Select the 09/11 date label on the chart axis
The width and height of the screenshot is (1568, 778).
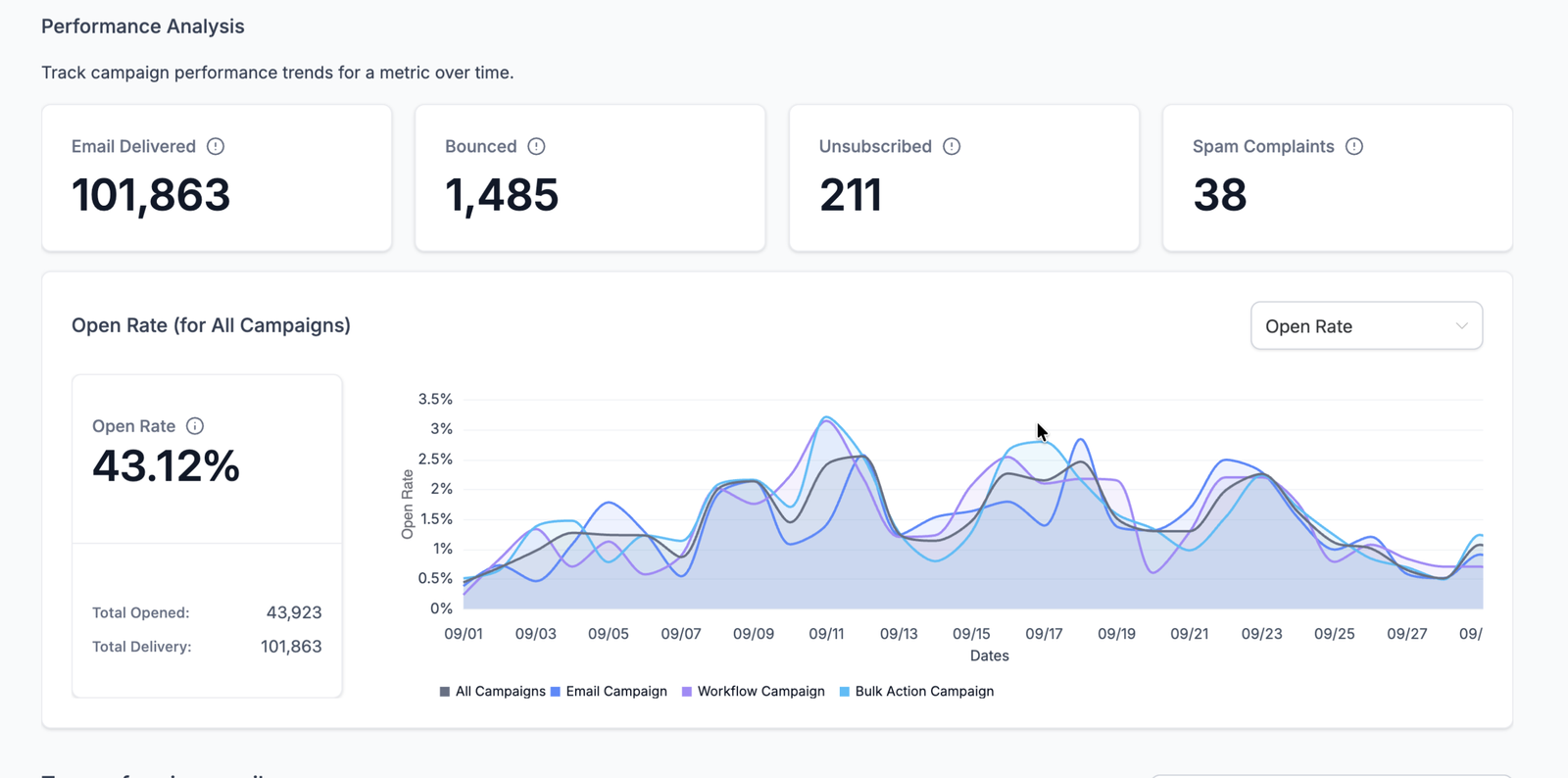click(x=826, y=634)
